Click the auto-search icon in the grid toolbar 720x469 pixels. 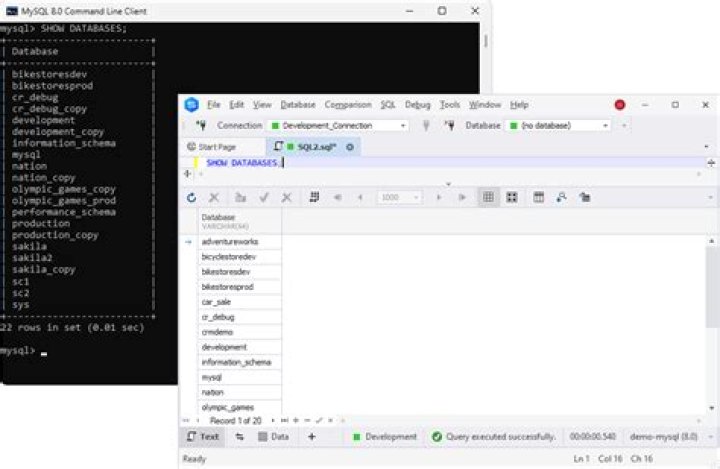[x=561, y=198]
